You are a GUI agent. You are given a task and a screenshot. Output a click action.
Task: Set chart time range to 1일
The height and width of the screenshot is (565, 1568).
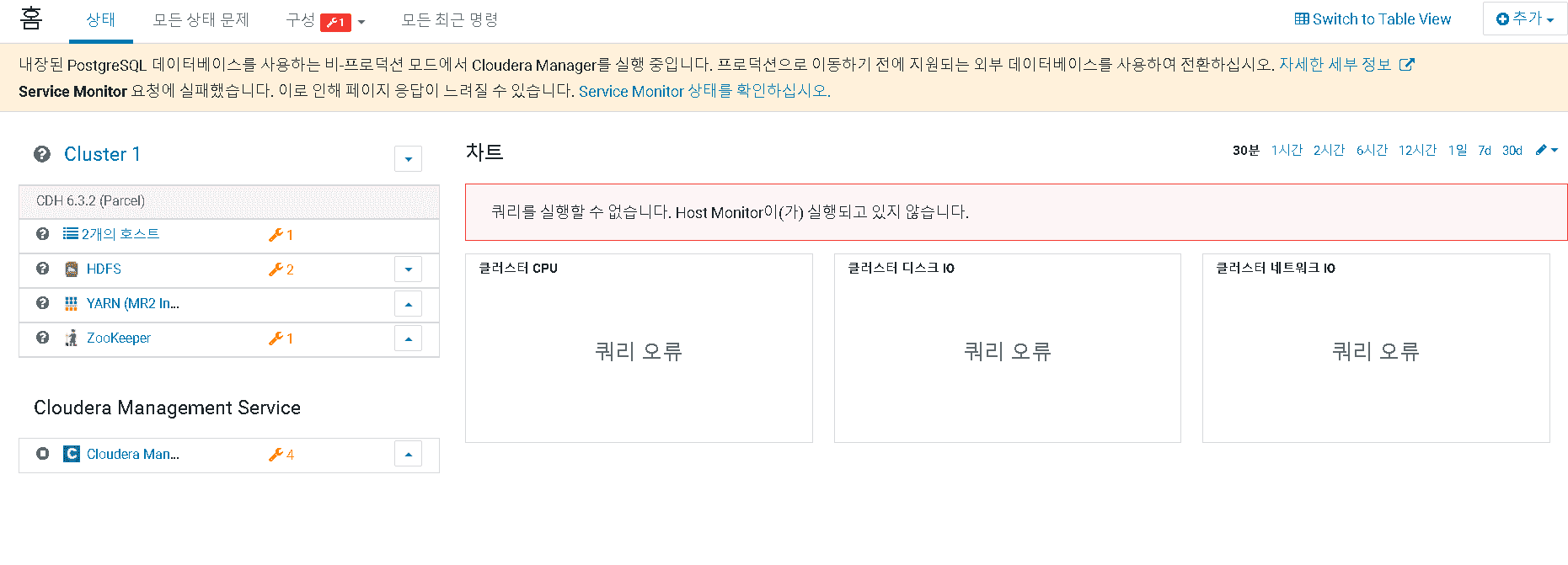1458,151
